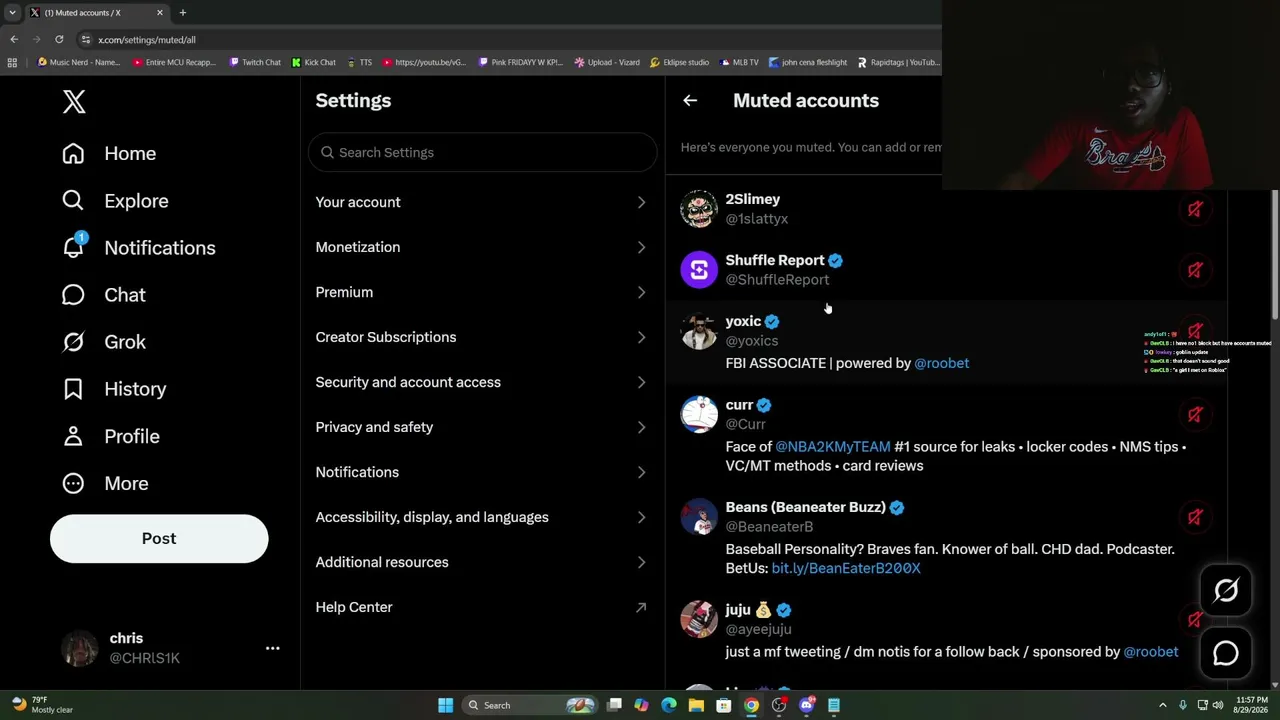Unmute the curr account
1280x720 pixels.
tap(1195, 414)
